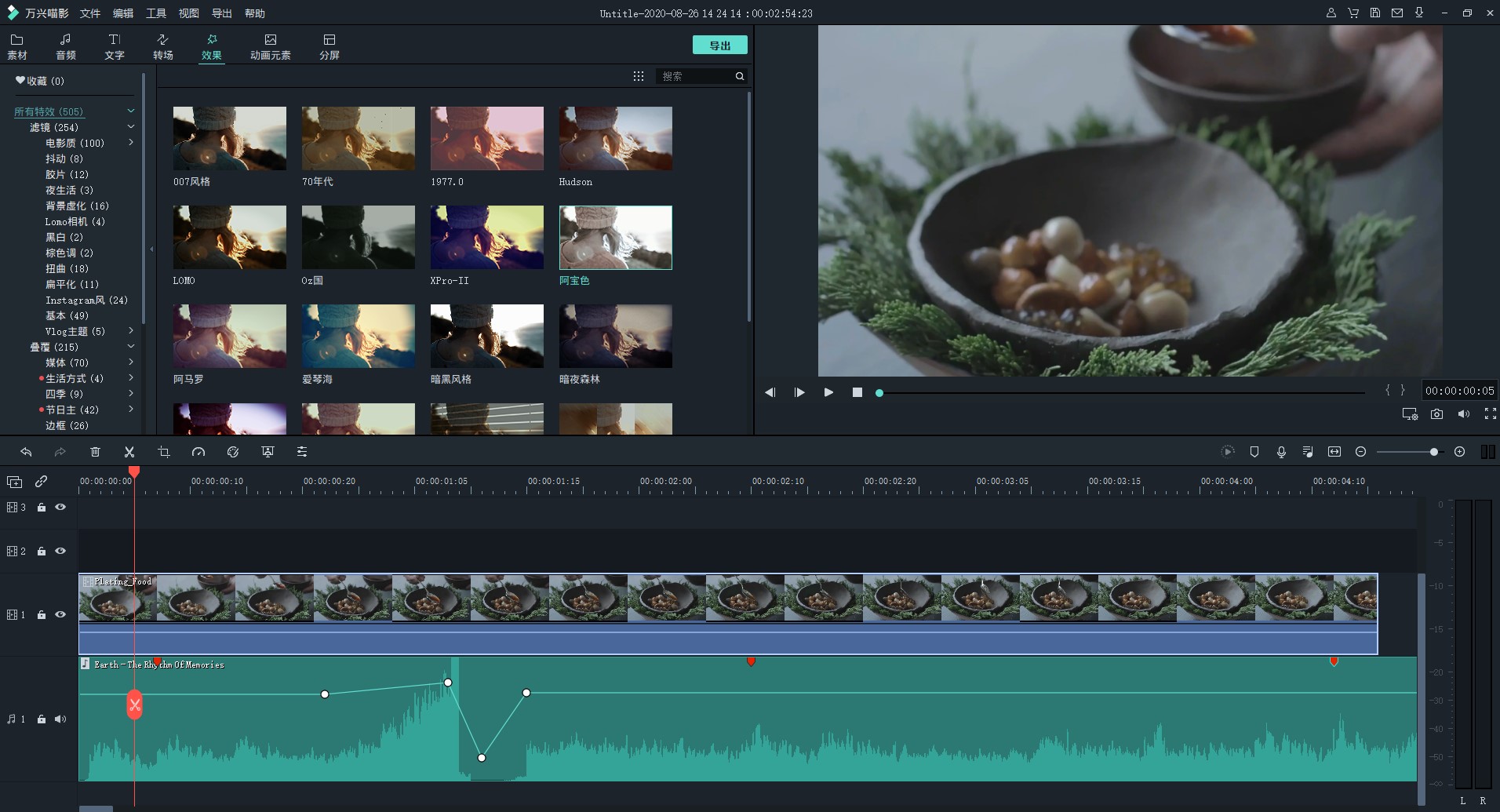The width and height of the screenshot is (1500, 812).
Task: Open the 文件 menu
Action: (x=90, y=13)
